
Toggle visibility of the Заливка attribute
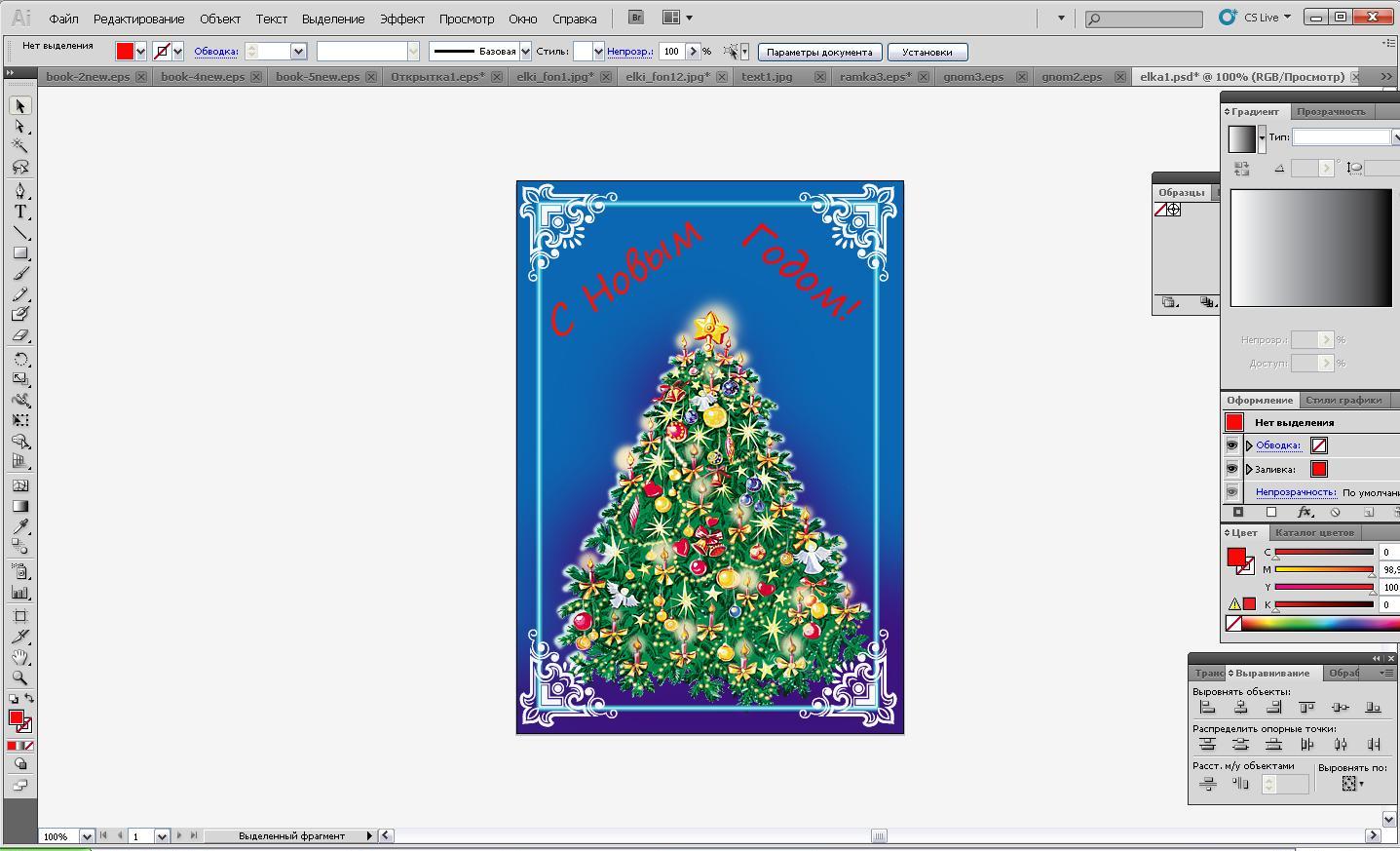(1231, 469)
